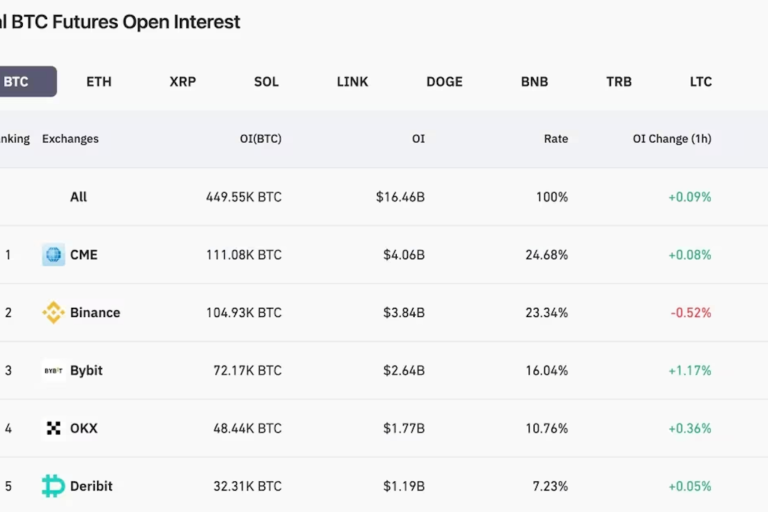Screen dimensions: 768x512
Task: Select the BTC coin tab
Action: [17, 82]
